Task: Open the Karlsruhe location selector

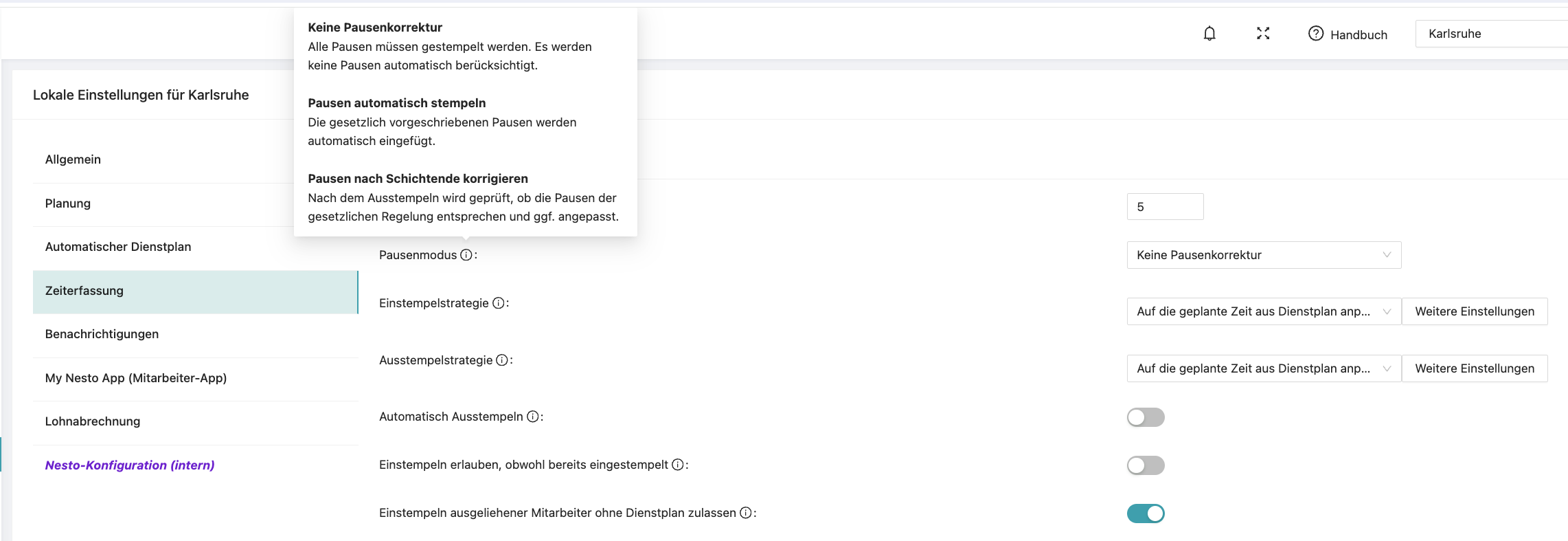Action: coord(1490,34)
